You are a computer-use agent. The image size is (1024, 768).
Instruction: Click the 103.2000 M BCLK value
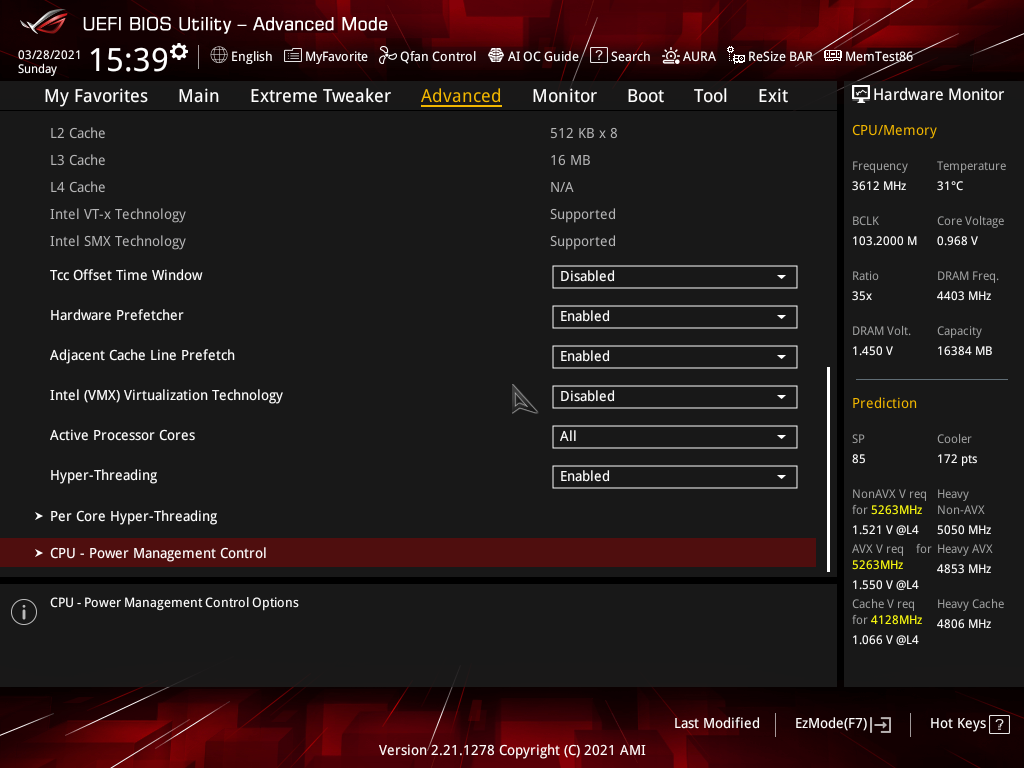point(884,241)
